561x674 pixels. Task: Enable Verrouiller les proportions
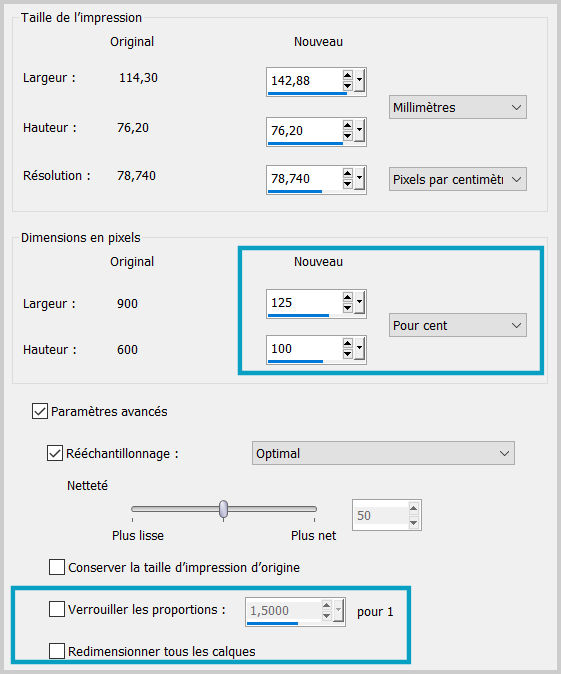[57, 609]
